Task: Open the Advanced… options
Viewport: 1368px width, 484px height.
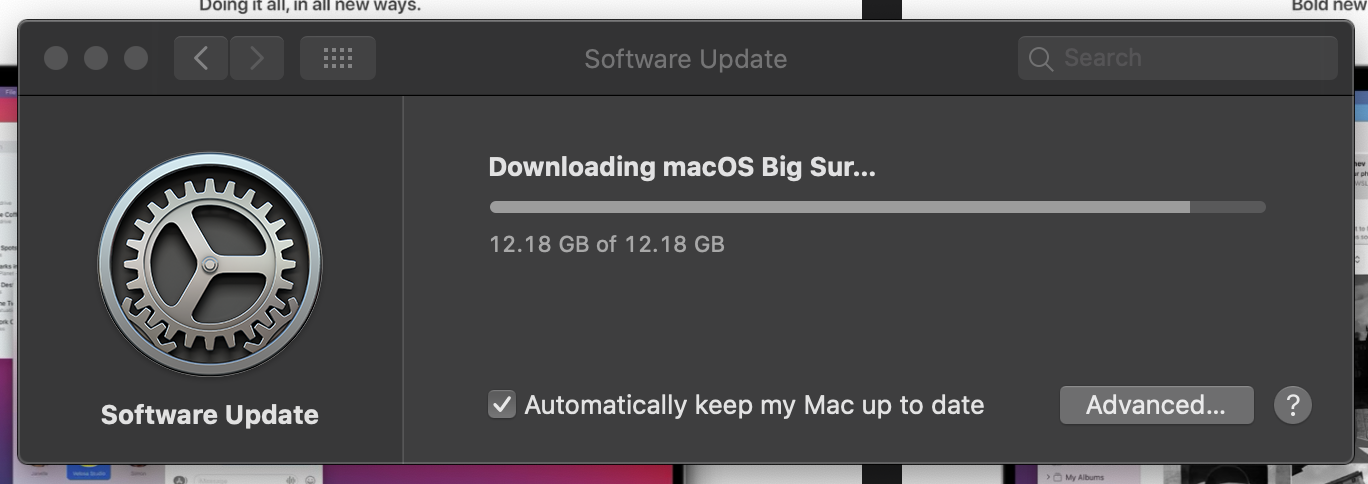Action: (1156, 405)
